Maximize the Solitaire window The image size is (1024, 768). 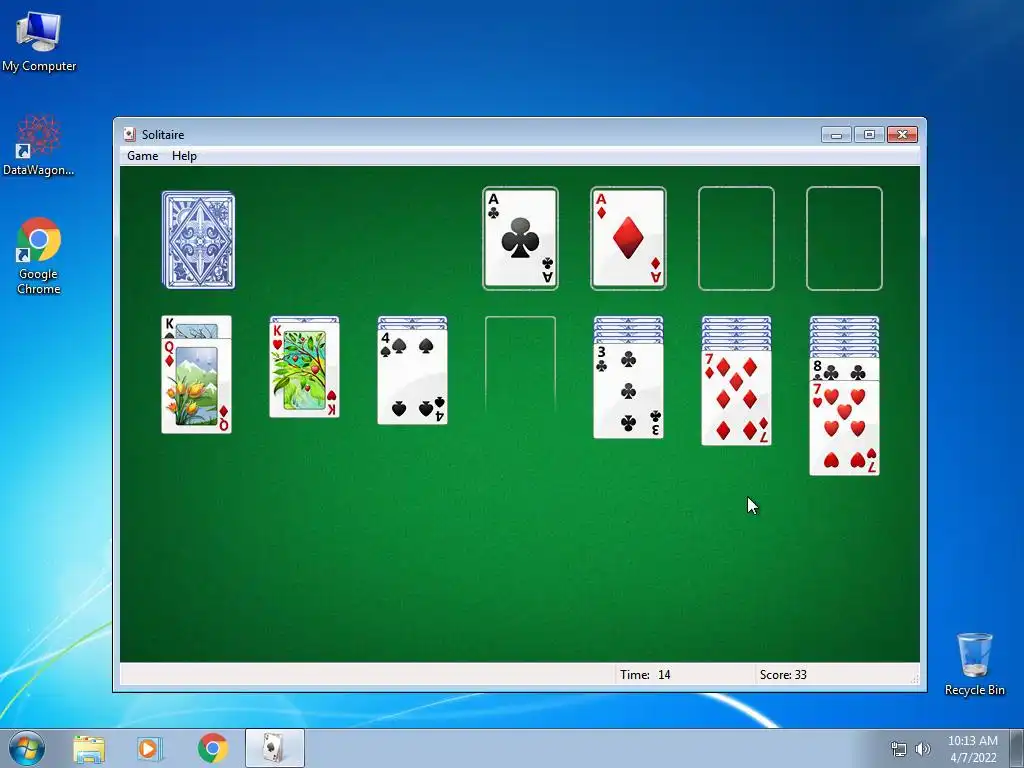point(869,135)
